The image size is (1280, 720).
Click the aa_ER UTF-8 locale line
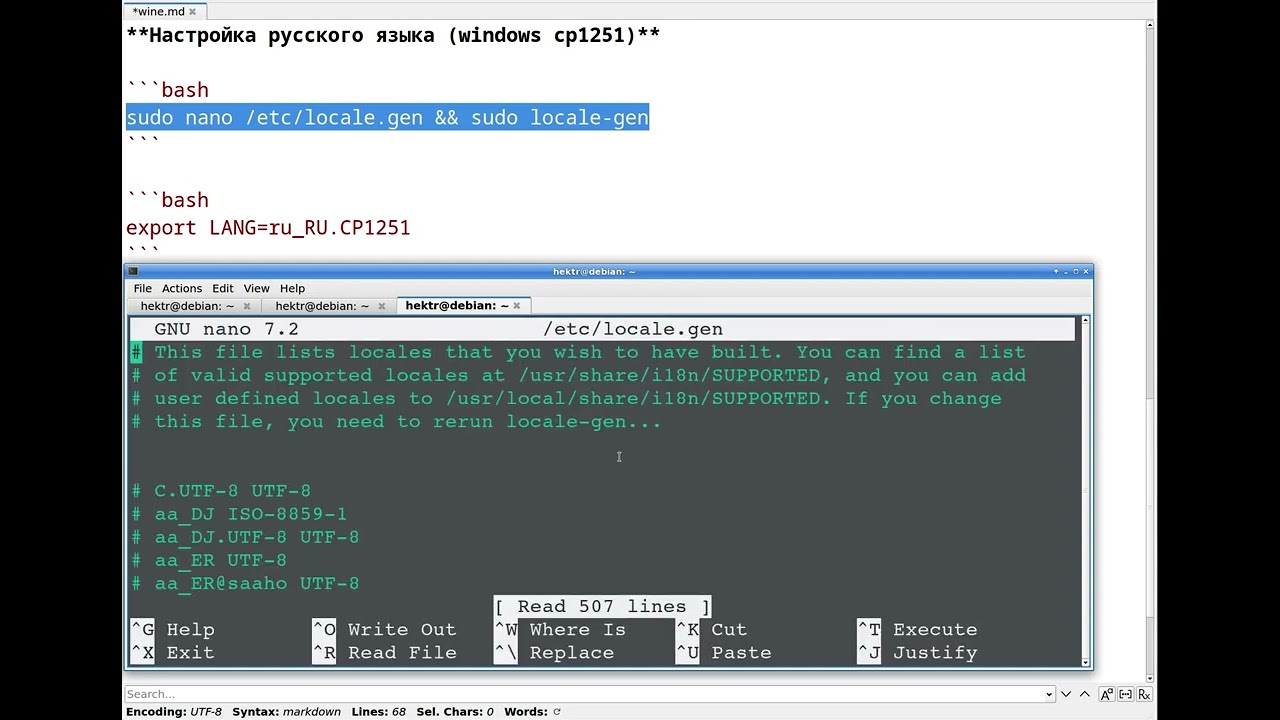click(209, 560)
